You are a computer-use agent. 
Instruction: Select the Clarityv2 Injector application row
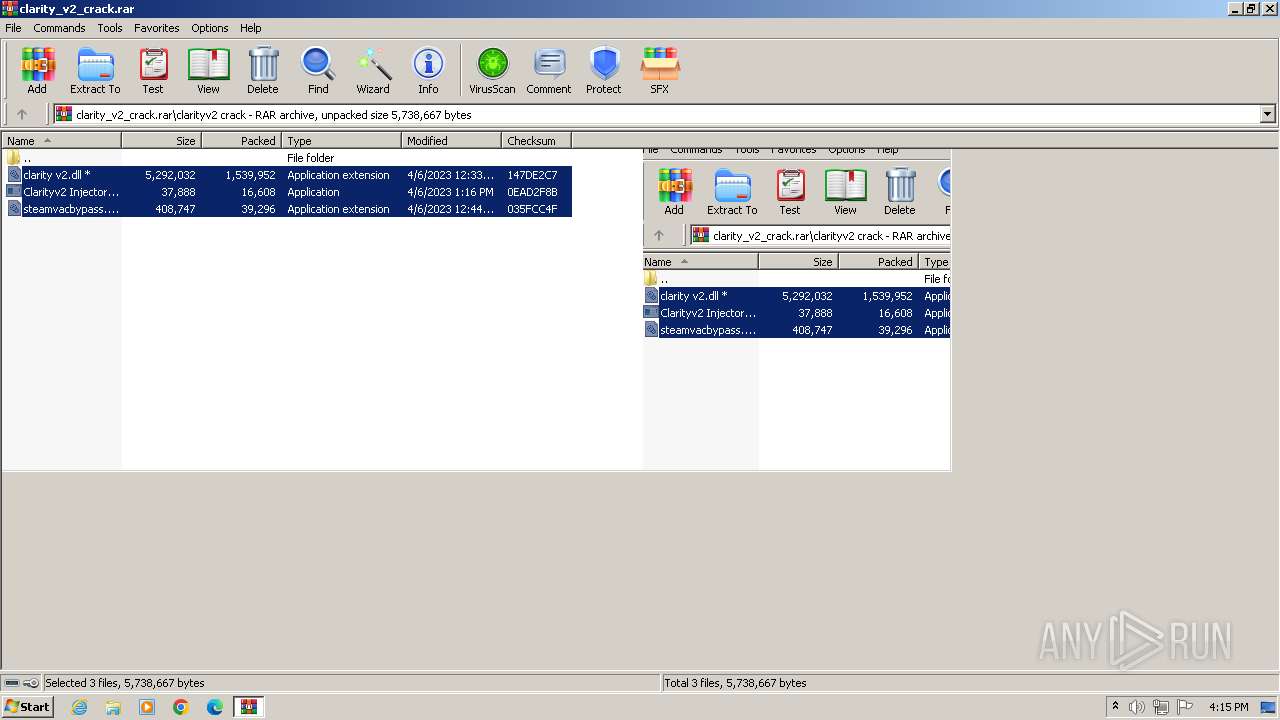click(x=288, y=192)
